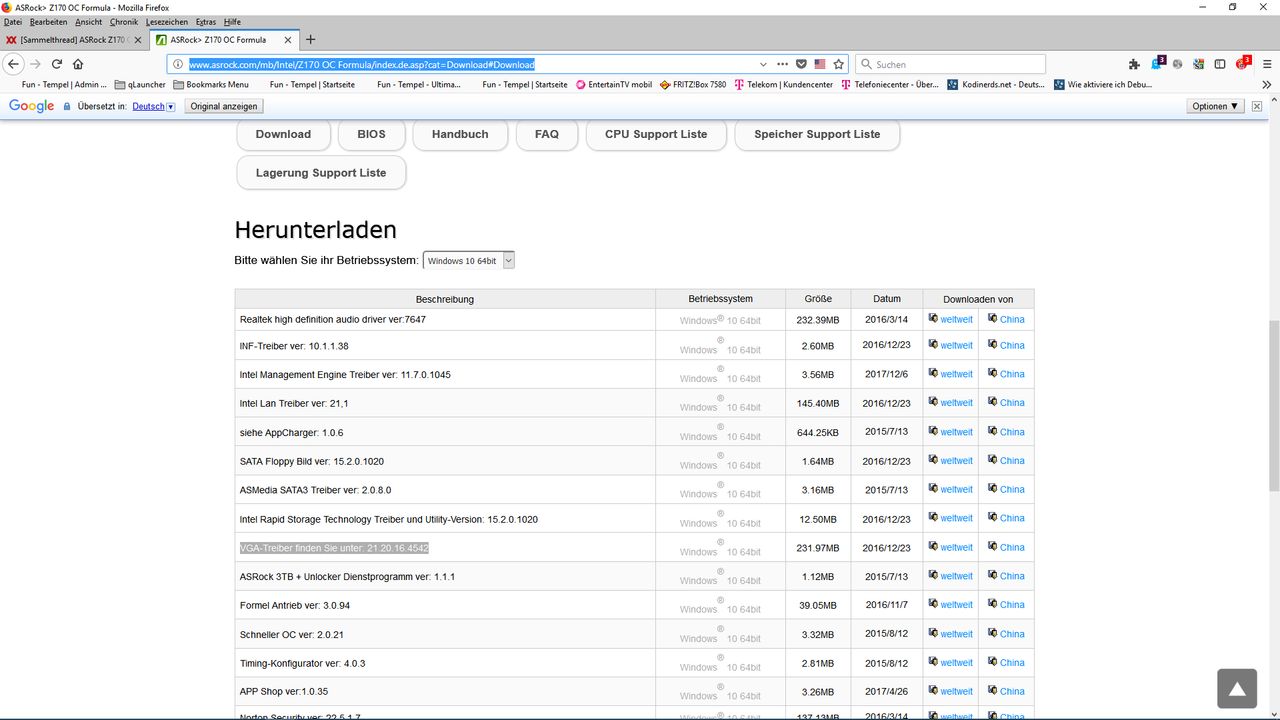Viewport: 1280px width, 720px height.
Task: Open the Handbuch section
Action: 460,134
